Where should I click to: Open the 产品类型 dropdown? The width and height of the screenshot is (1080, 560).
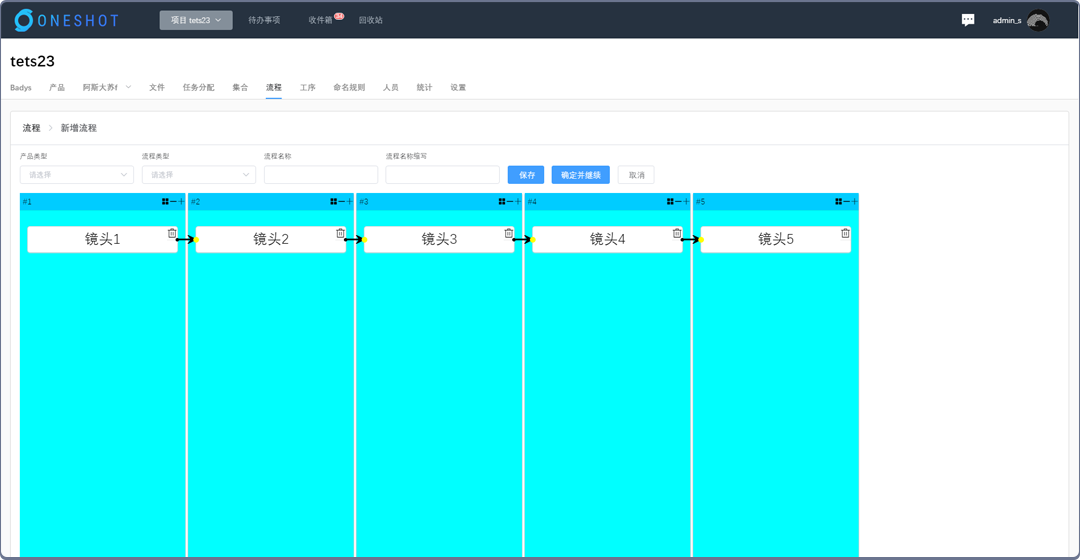point(76,175)
